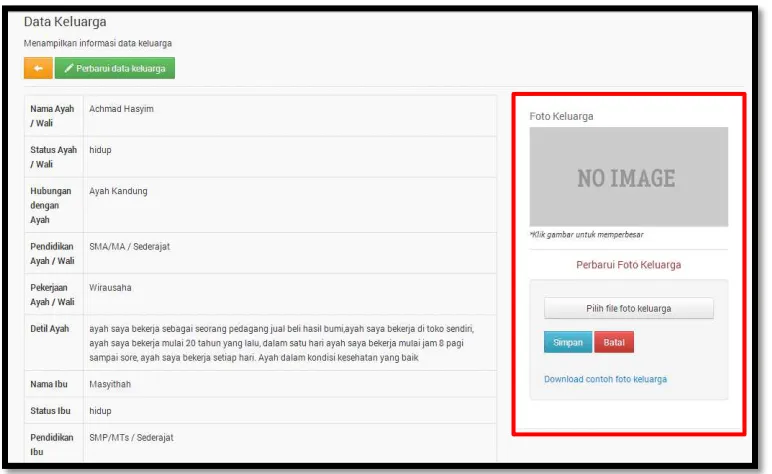The image size is (772, 474).
Task: Click the Perbarui Foto Keluarga heading
Action: point(628,265)
